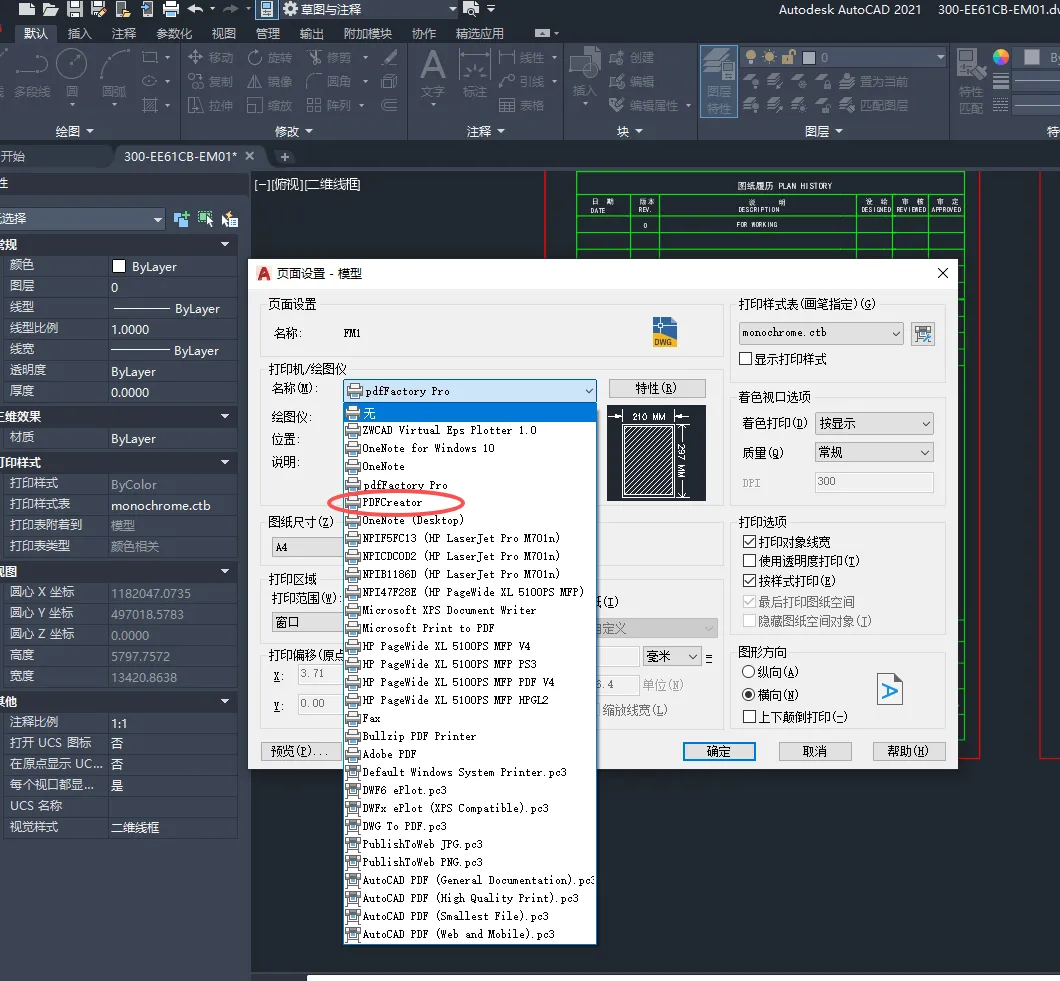Screen dimensions: 1060x981
Task: Select the Fillet (圆角) tool
Action: (329, 81)
